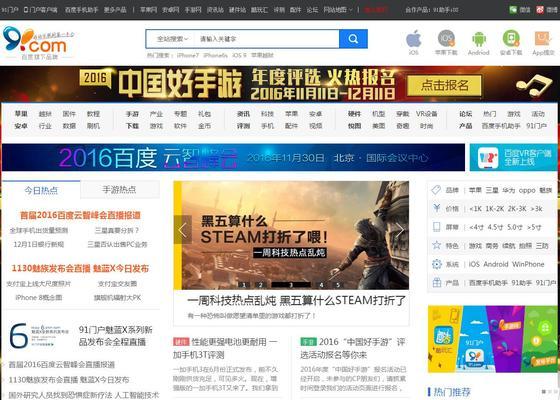Click the 特色 star icon
The width and height of the screenshot is (560, 400).
pos(436,245)
